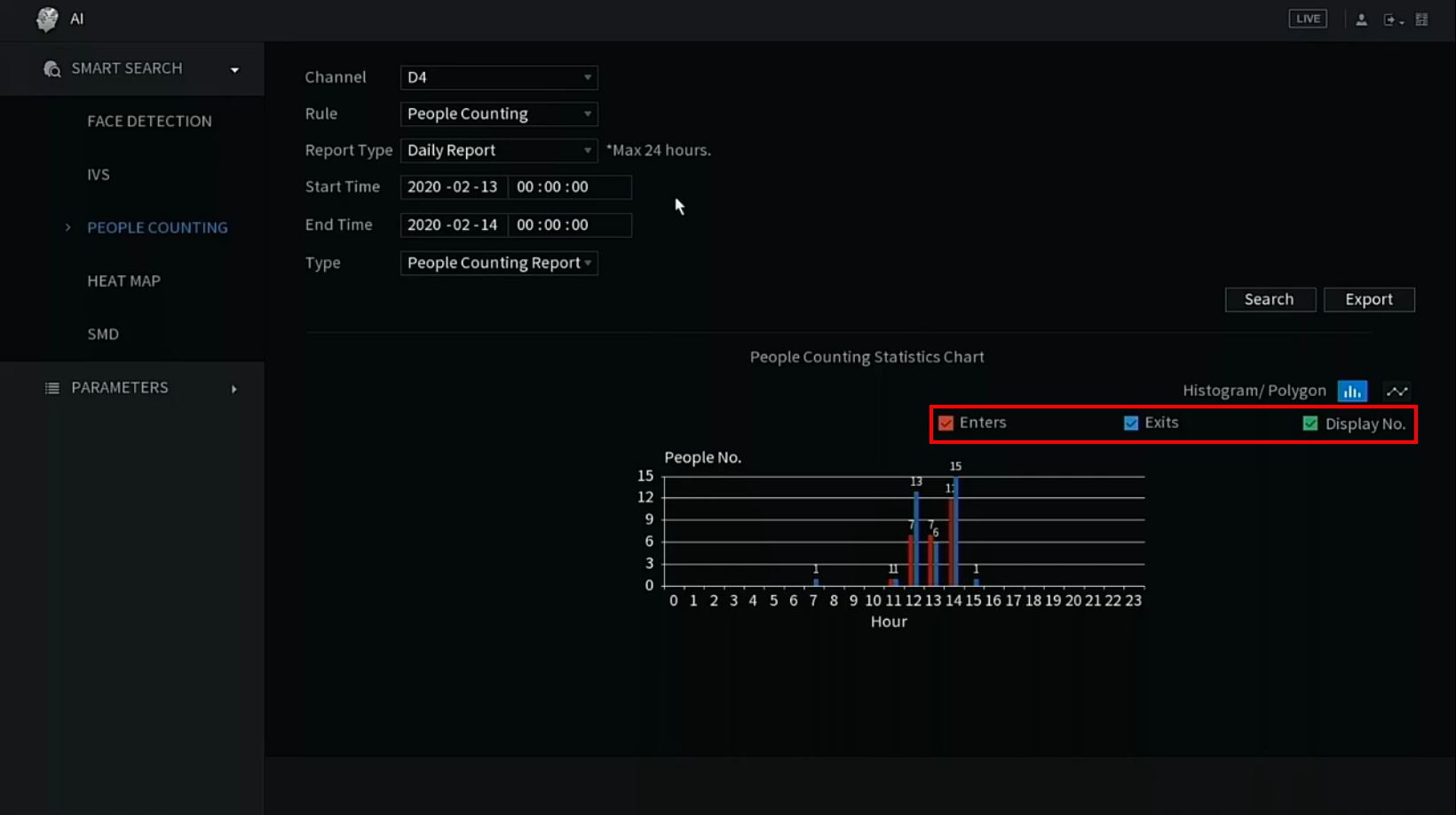Click the Smart Search magnifier icon
This screenshot has height=815, width=1456.
click(52, 69)
